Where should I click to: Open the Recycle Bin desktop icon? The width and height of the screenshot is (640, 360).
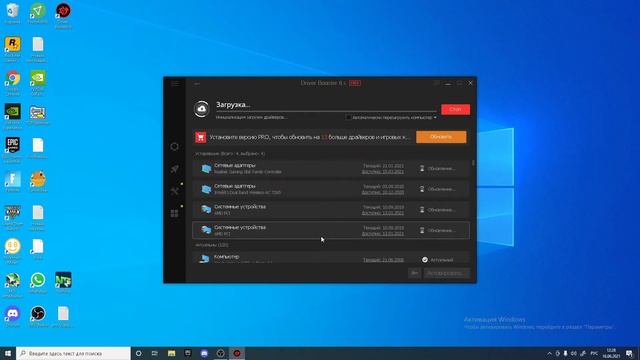pyautogui.click(x=13, y=13)
